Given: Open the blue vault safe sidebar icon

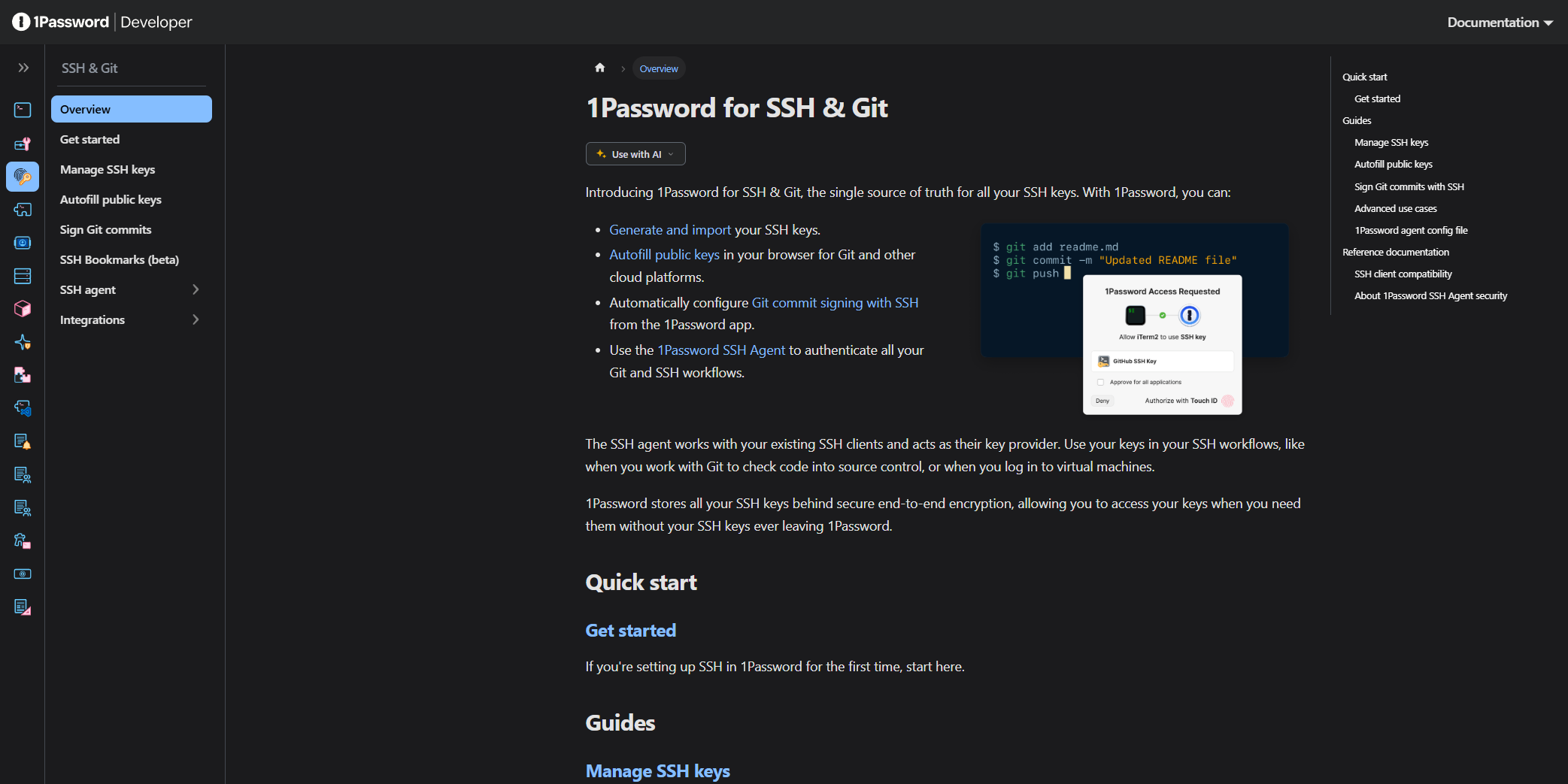Looking at the screenshot, I should coord(23,243).
